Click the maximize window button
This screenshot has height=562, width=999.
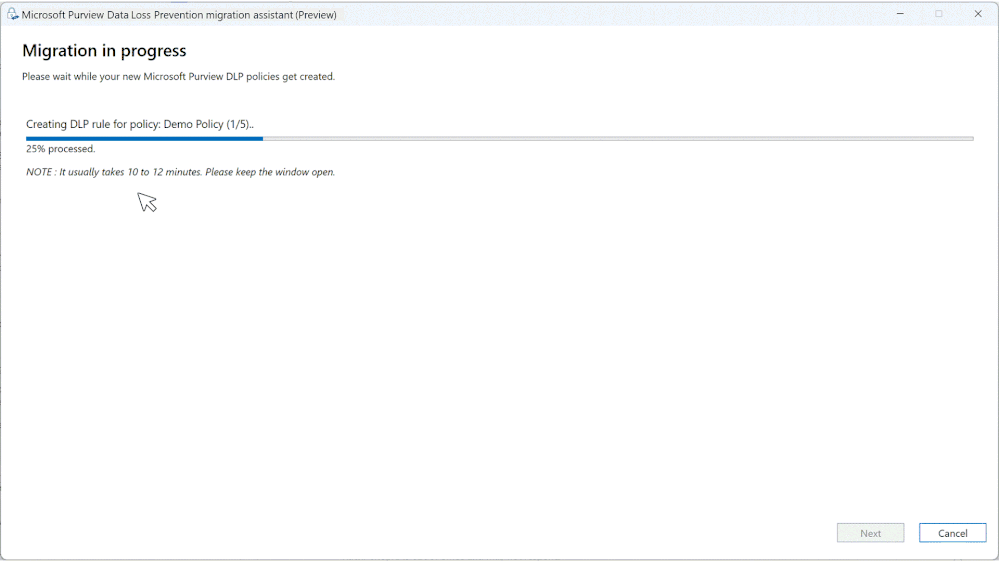pyautogui.click(x=938, y=13)
